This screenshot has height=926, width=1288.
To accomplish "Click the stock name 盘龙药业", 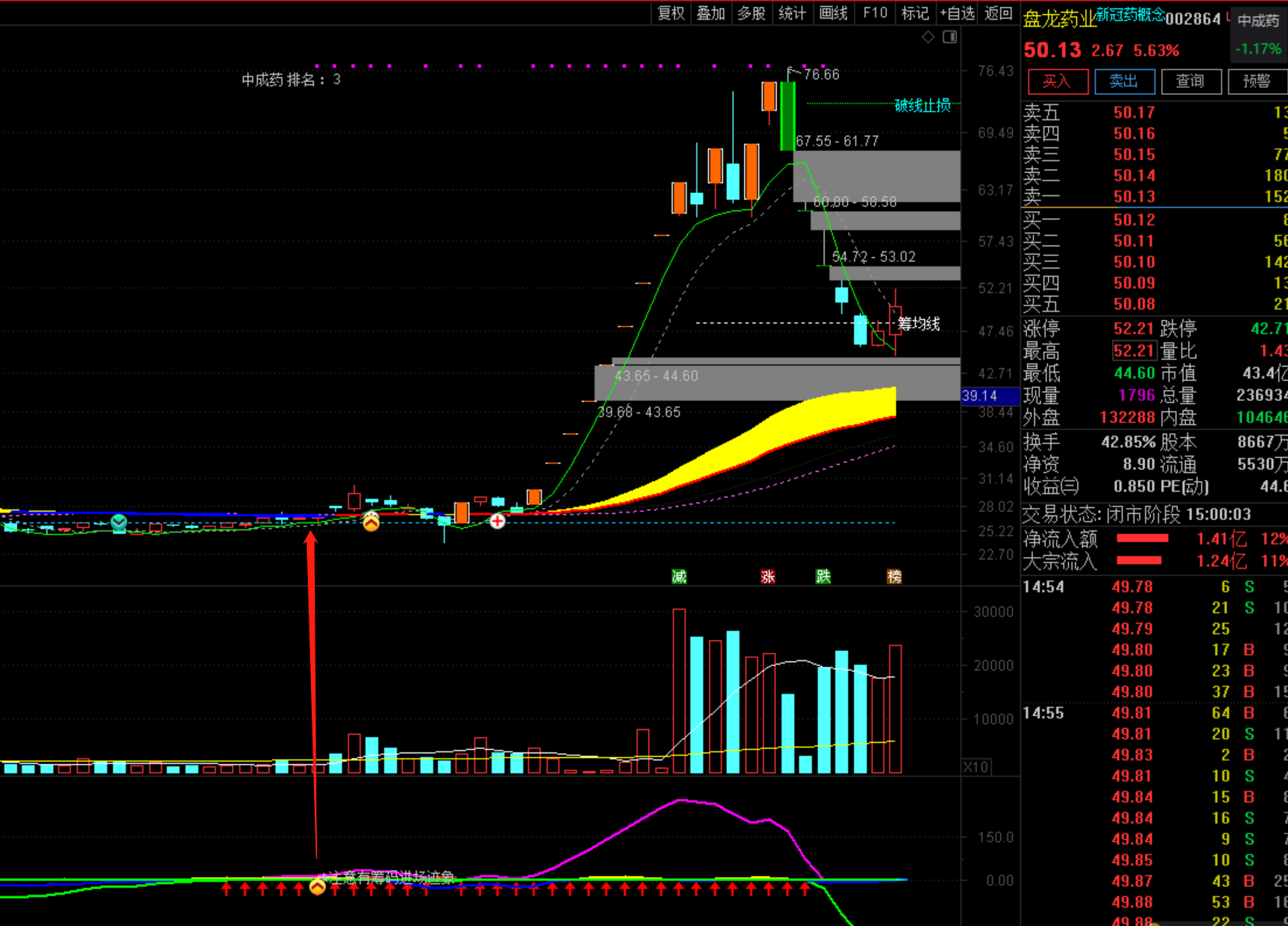I will coord(1060,19).
